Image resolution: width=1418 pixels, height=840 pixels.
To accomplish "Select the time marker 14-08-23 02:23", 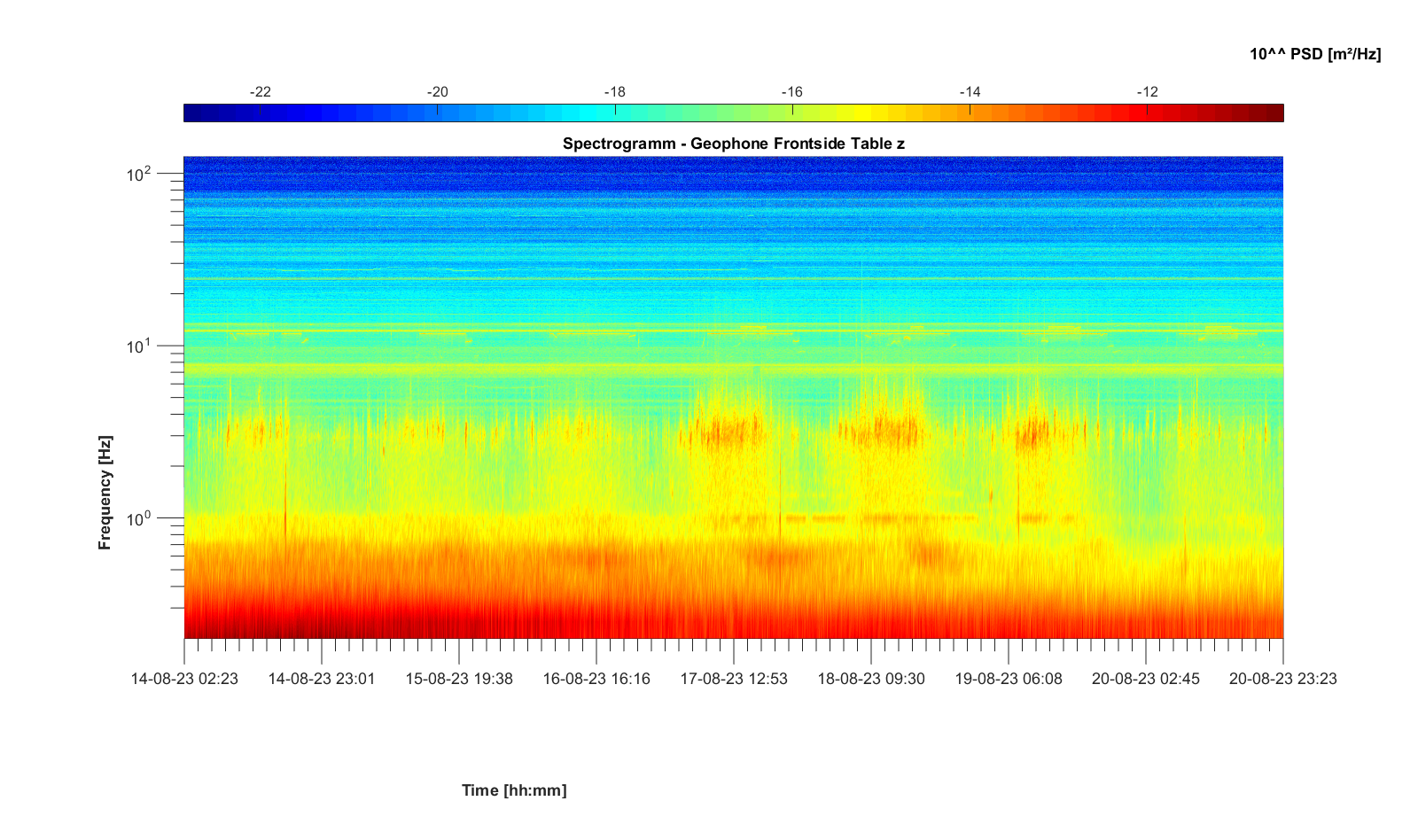I will tap(184, 679).
